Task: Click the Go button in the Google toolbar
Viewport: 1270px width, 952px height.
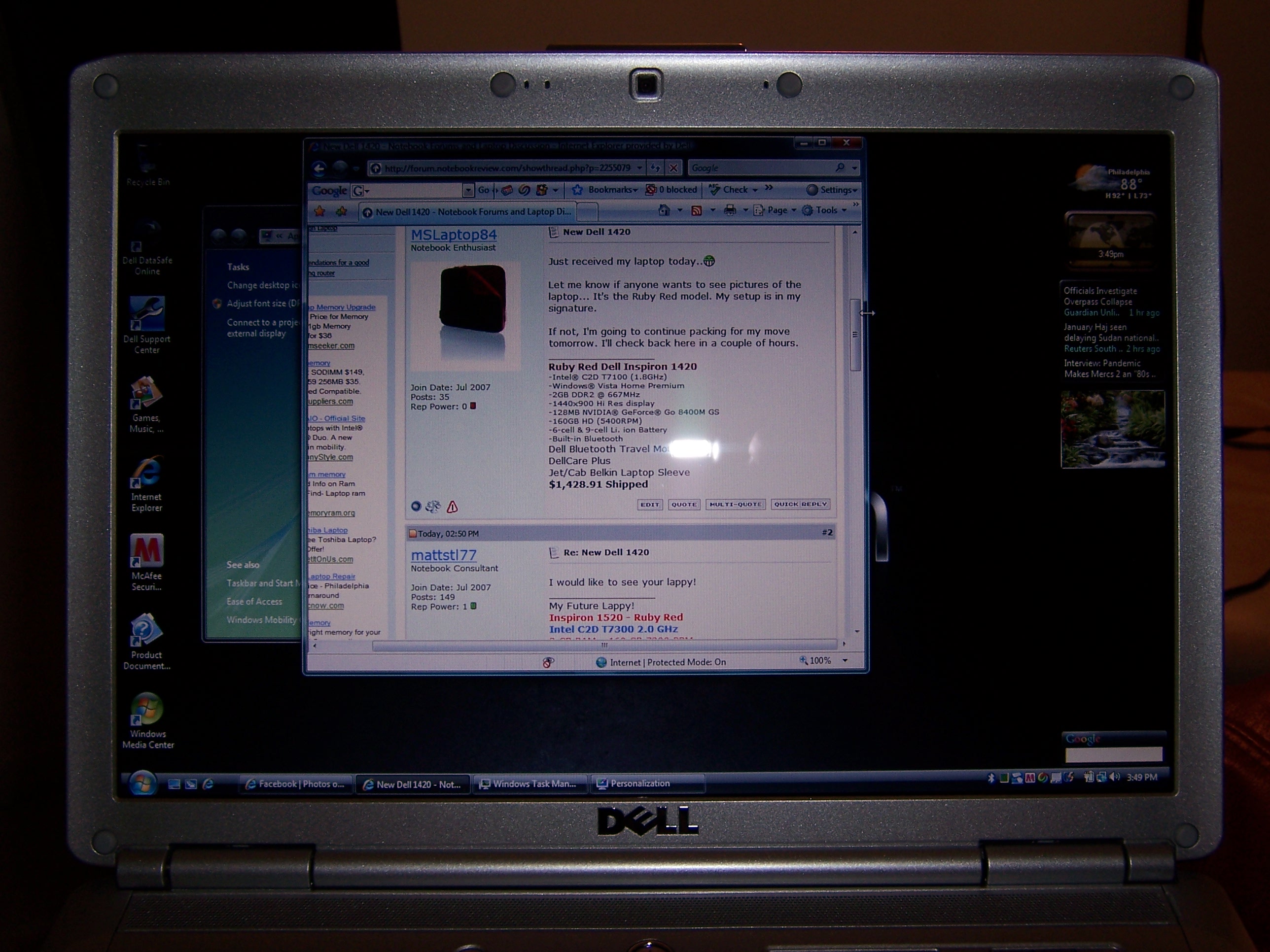Action: (x=484, y=190)
